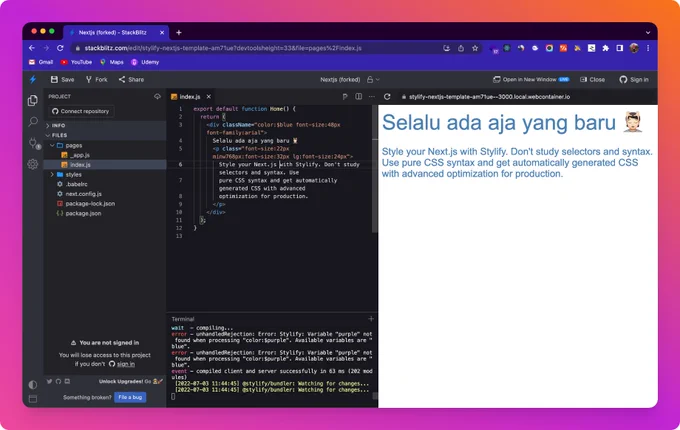Reload the browser page
The image size is (680, 430).
[60, 48]
